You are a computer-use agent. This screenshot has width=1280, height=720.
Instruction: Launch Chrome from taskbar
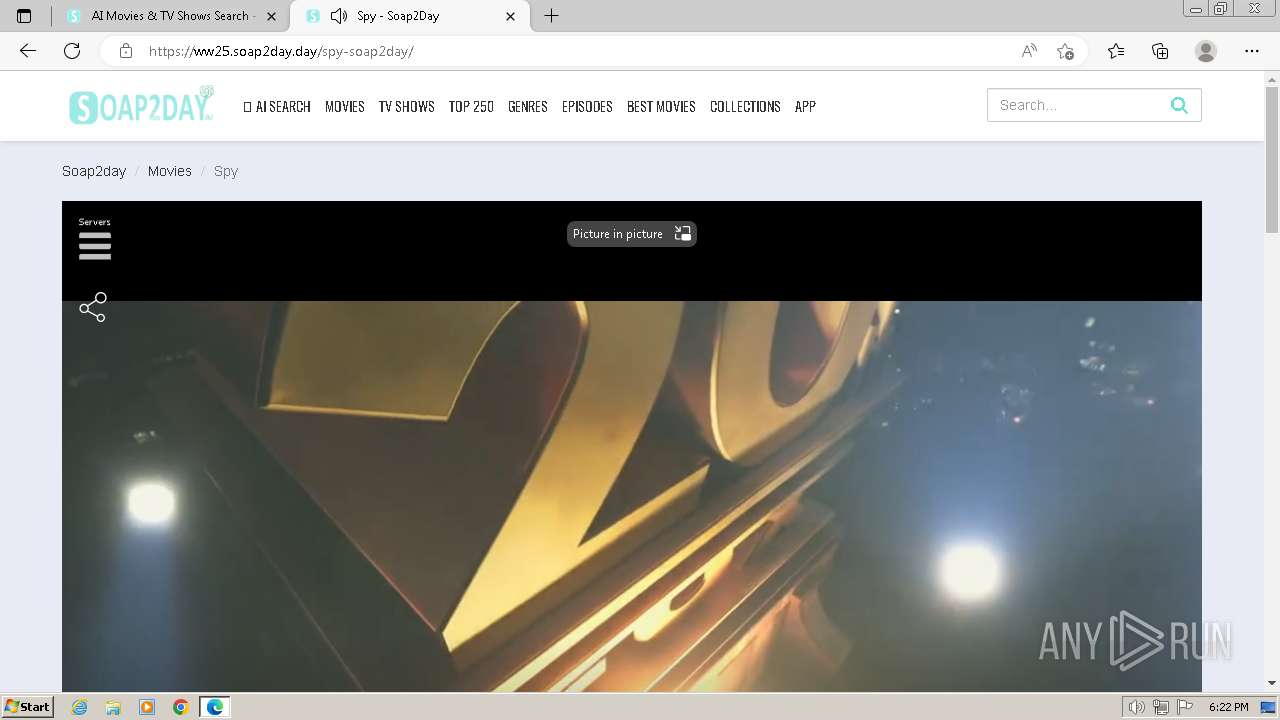point(181,707)
